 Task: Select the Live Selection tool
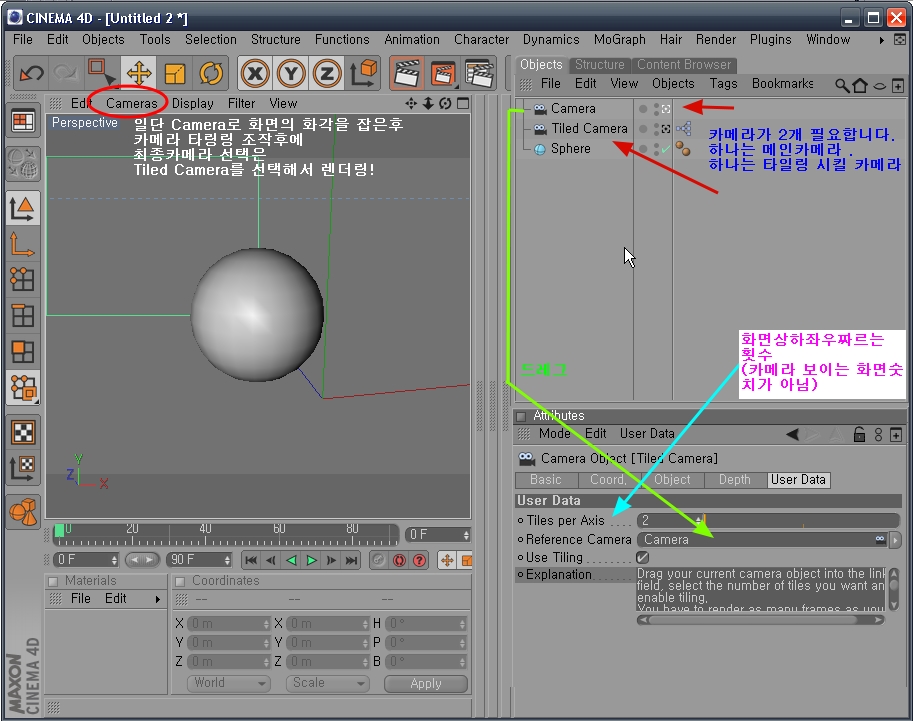[101, 73]
